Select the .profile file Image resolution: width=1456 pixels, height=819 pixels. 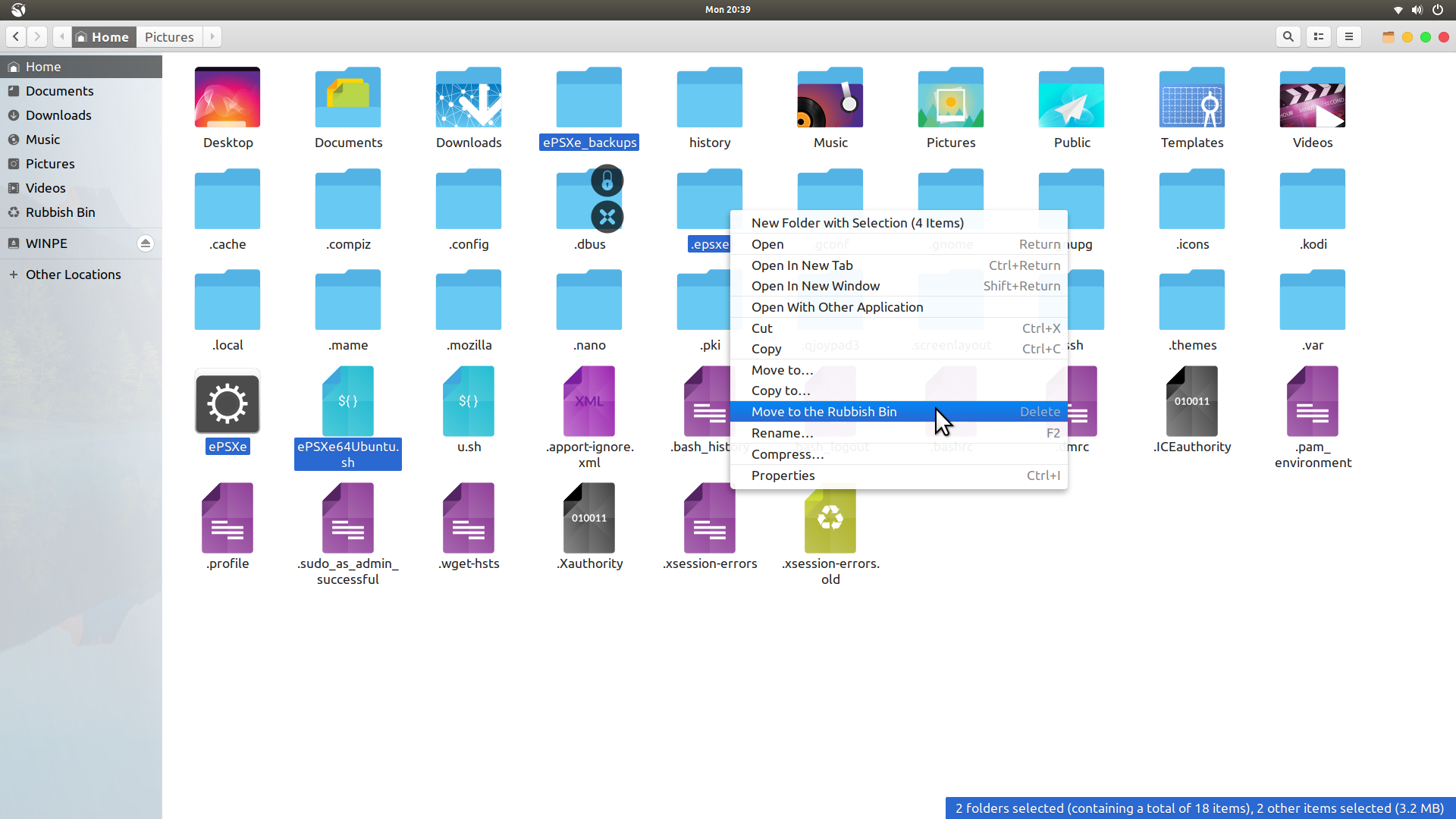(x=227, y=519)
